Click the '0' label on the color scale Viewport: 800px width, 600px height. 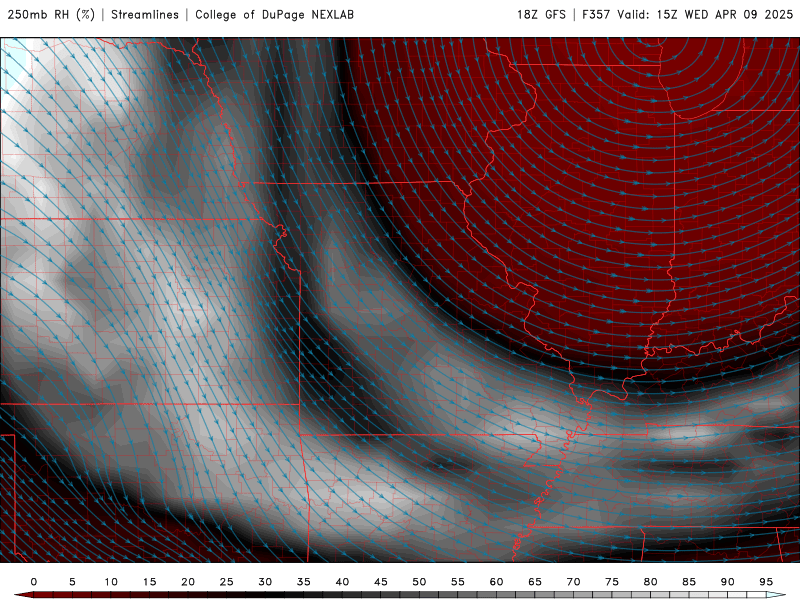tap(34, 582)
